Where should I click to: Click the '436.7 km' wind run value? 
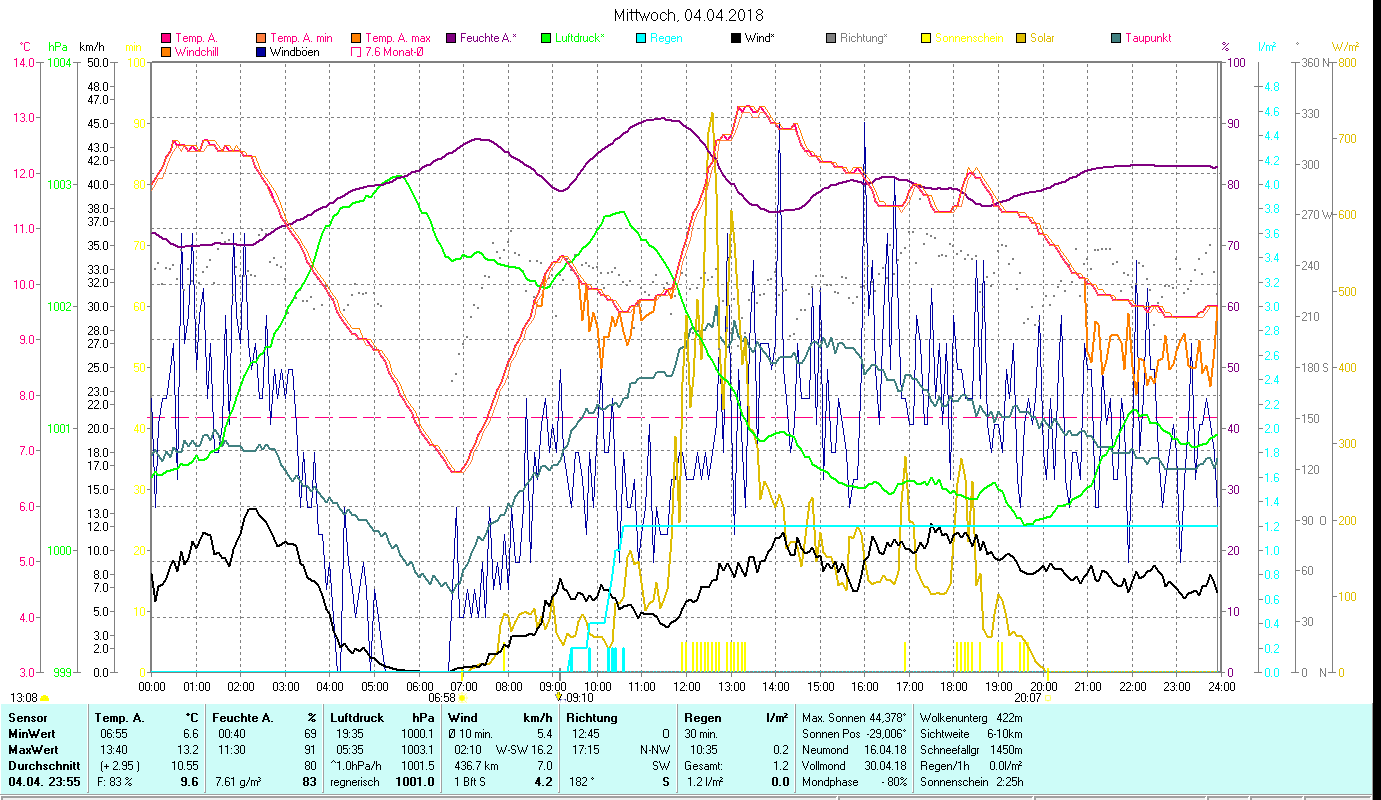click(476, 766)
